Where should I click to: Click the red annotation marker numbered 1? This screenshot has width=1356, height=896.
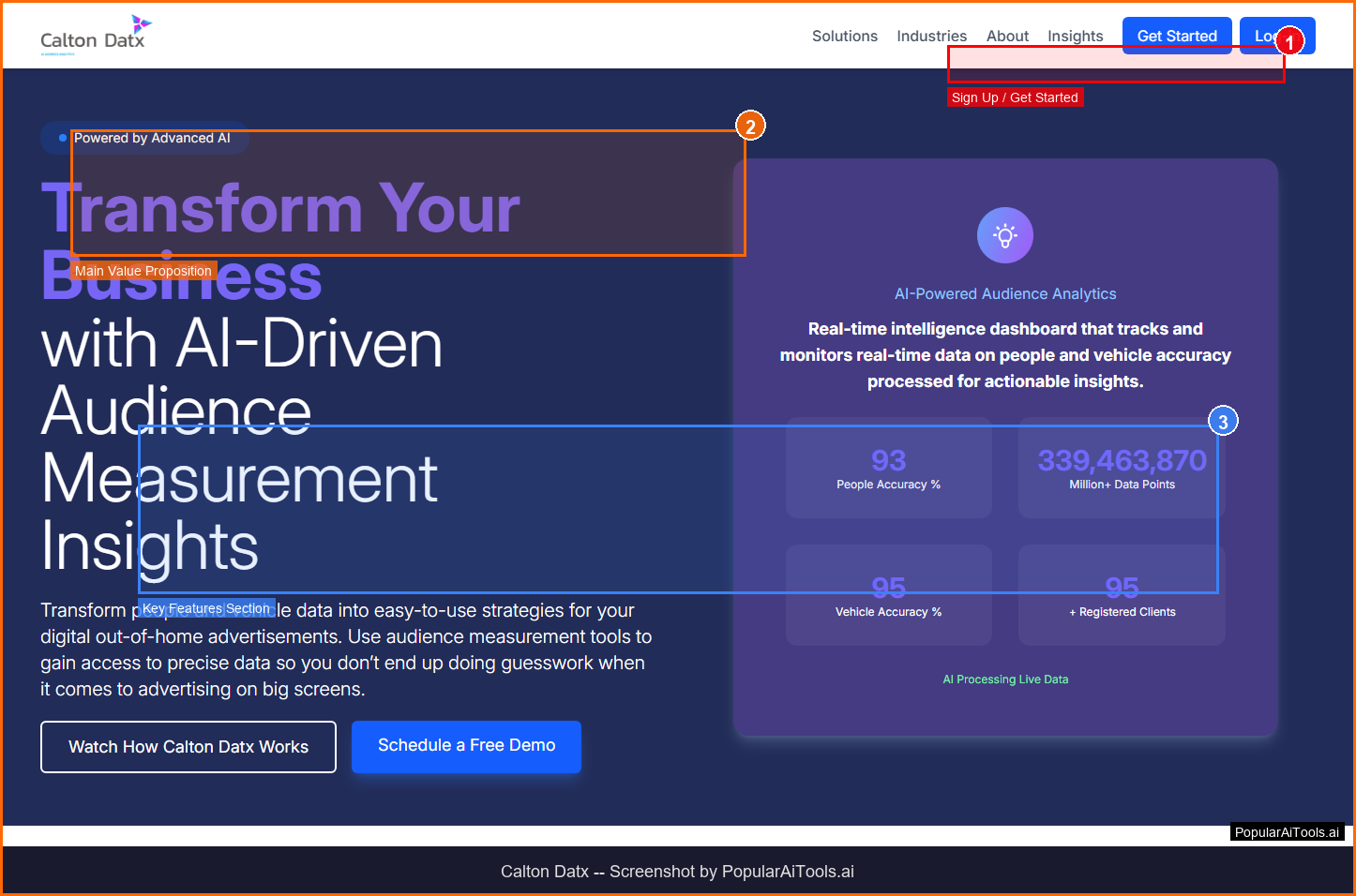(1289, 42)
